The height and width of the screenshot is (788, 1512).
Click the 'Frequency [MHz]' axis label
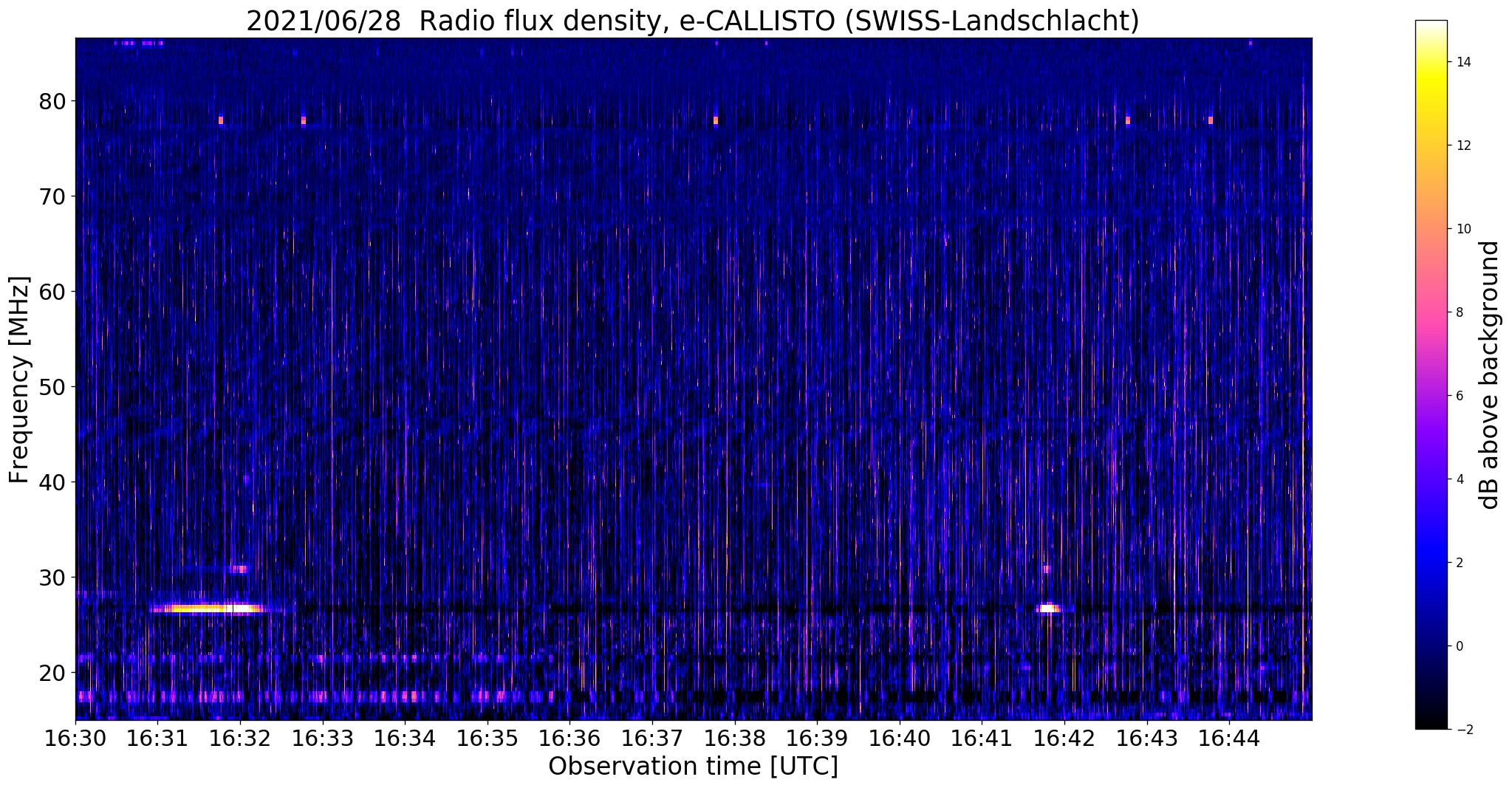20,380
